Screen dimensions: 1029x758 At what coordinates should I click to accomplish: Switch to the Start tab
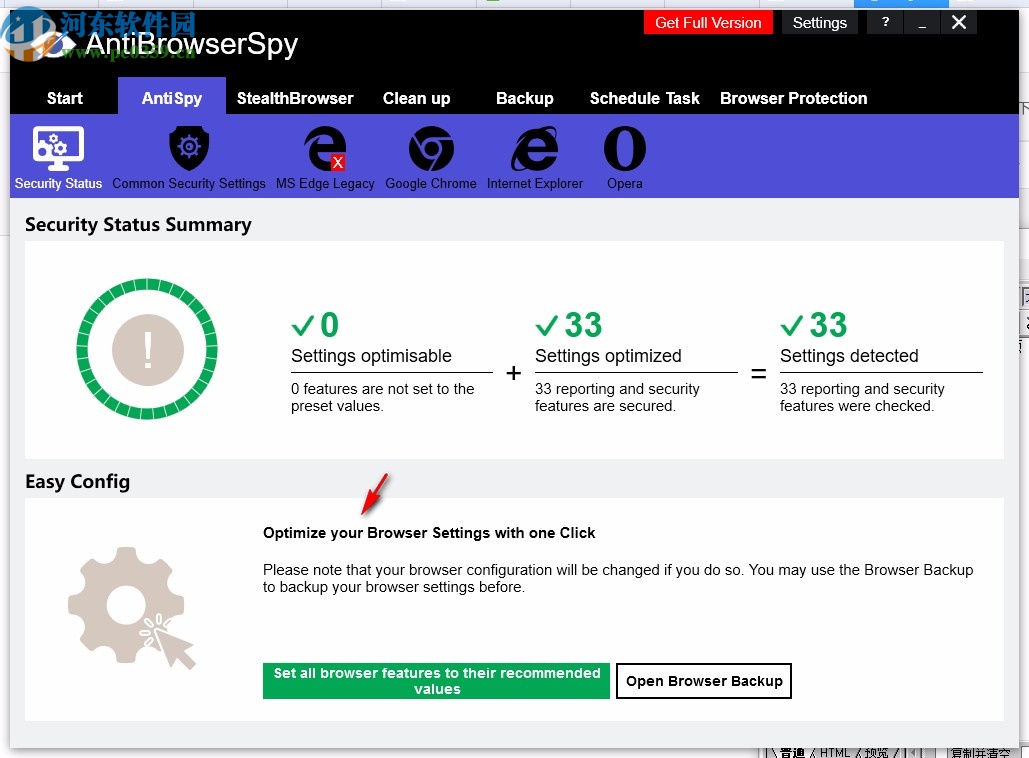[64, 97]
